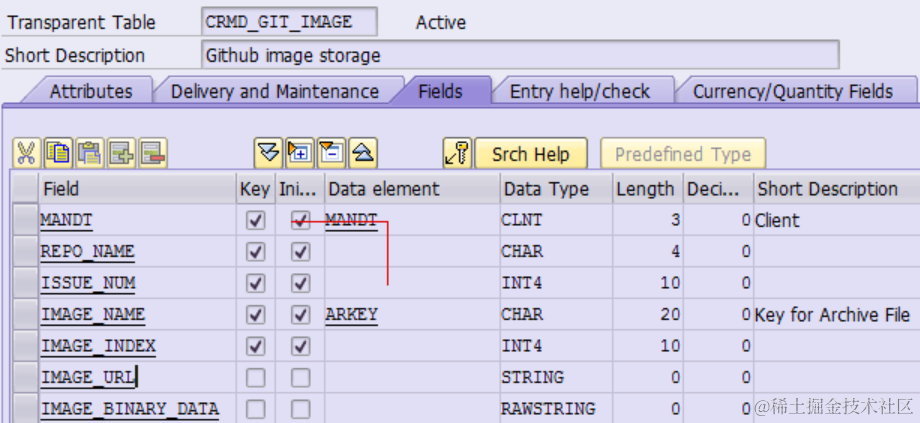Image resolution: width=920 pixels, height=423 pixels.
Task: Click the Foreign Keys key icon
Action: 457,154
